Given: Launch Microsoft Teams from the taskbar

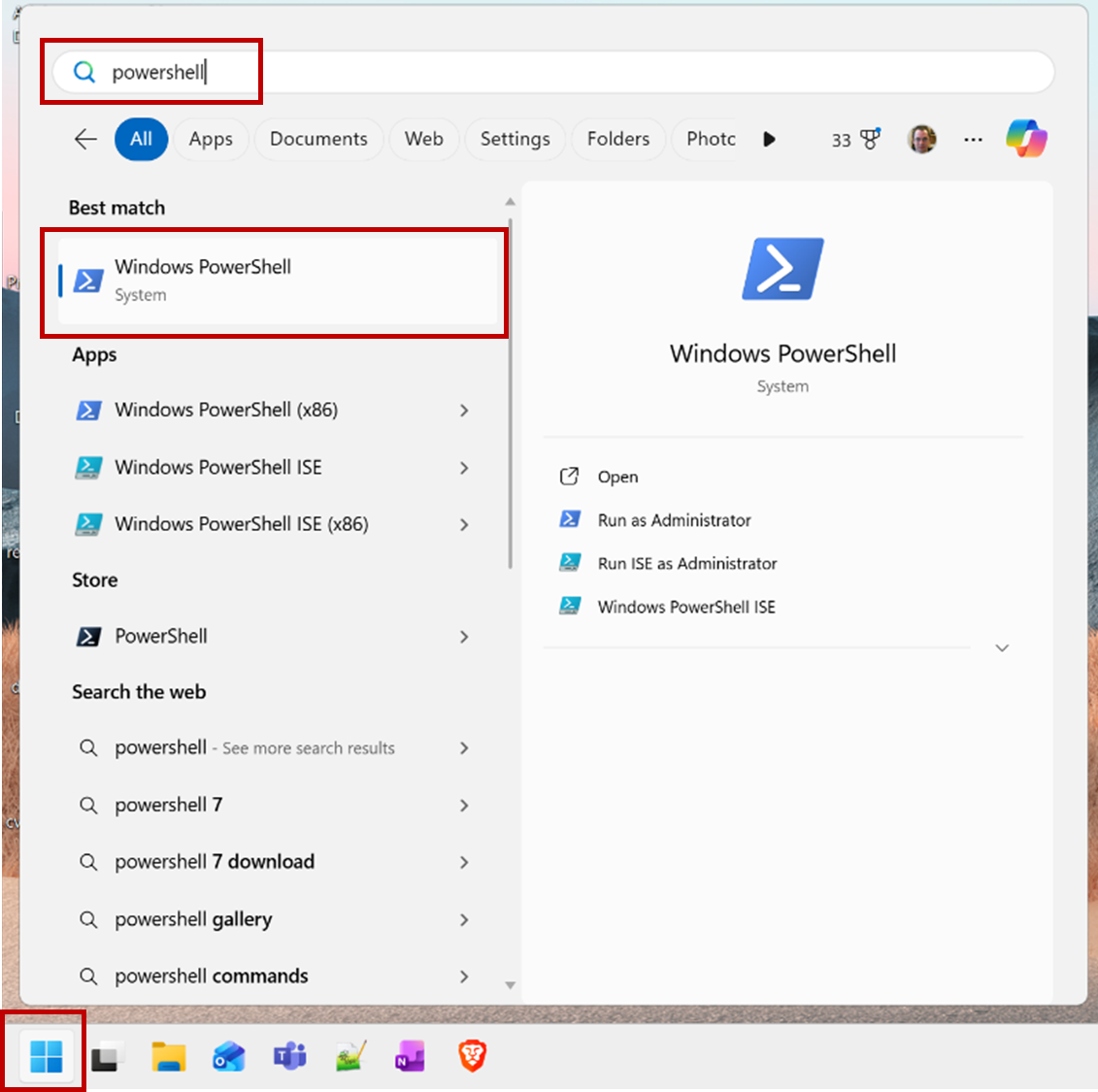Looking at the screenshot, I should tap(289, 1056).
